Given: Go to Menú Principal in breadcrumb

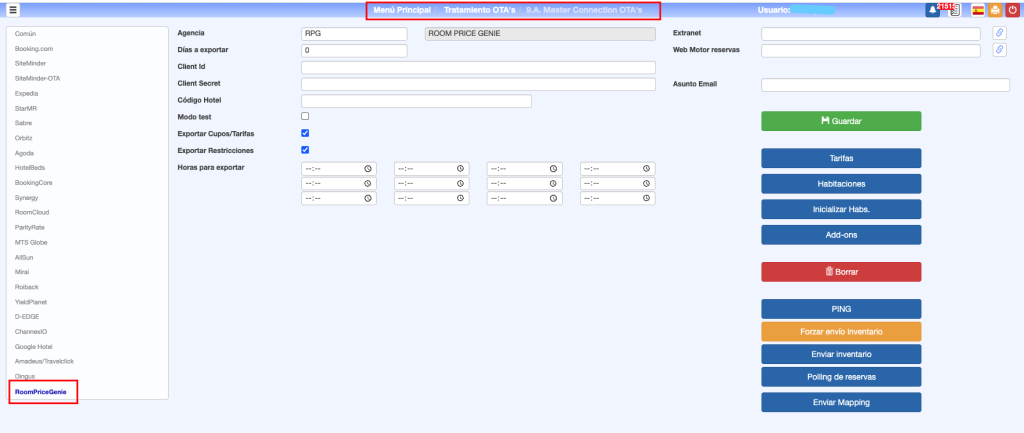Looking at the screenshot, I should (x=401, y=10).
